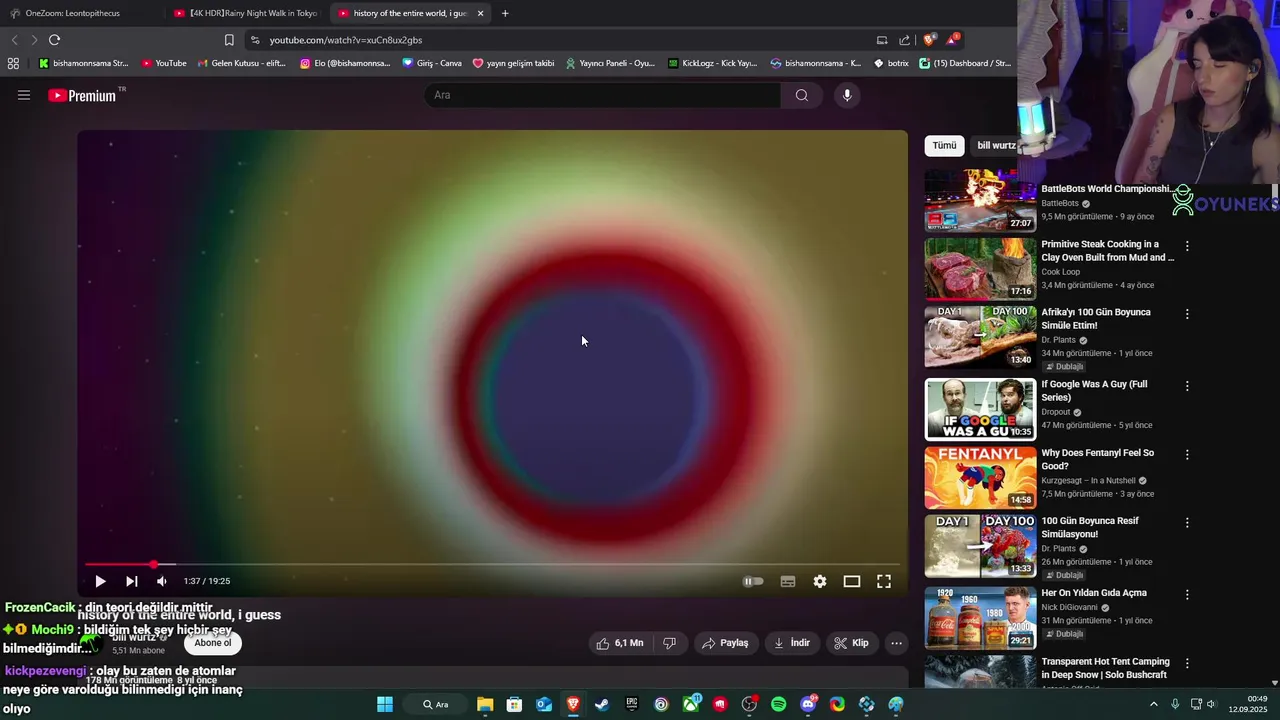Open BattleBots World Championship video thumbnail

(980, 200)
